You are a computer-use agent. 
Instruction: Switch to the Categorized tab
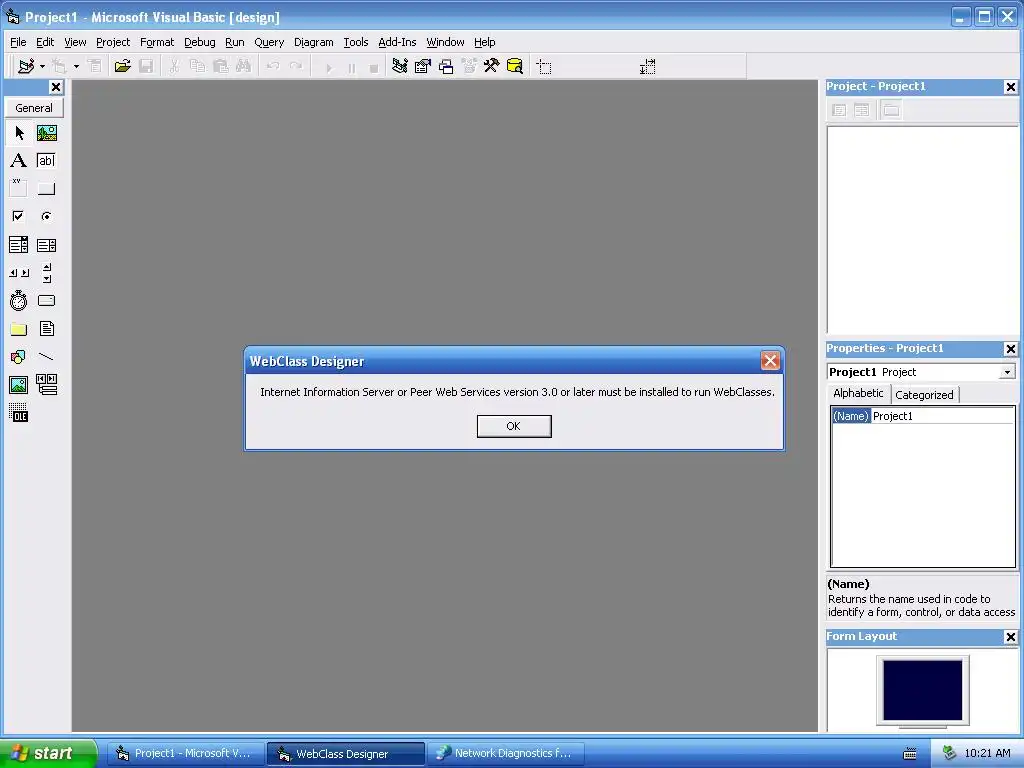pyautogui.click(x=924, y=394)
